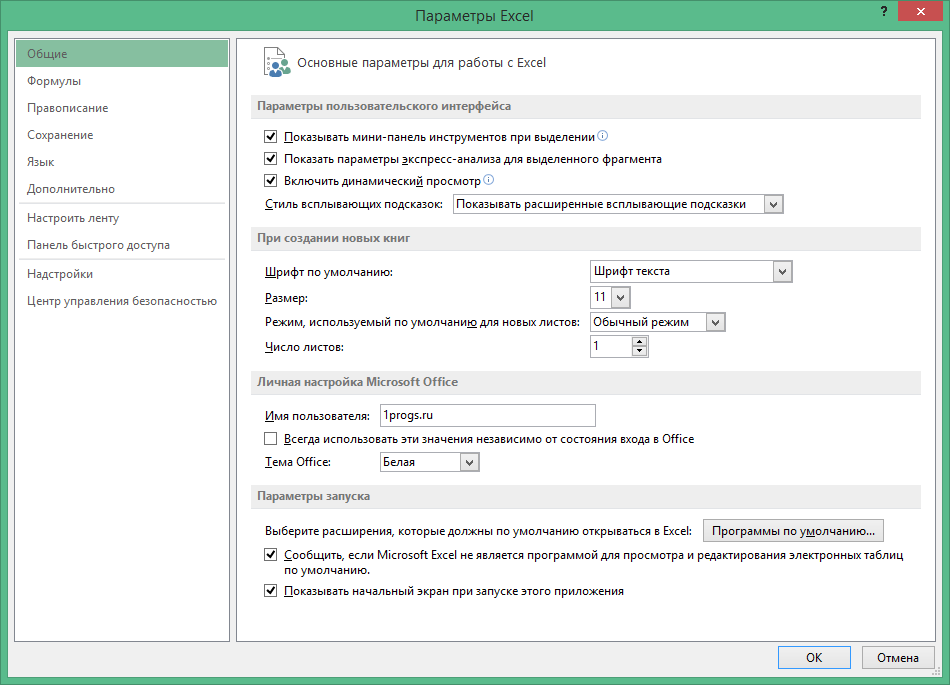950x685 pixels.
Task: Open Стиль всплывающих подсказок dropdown
Action: tap(773, 204)
